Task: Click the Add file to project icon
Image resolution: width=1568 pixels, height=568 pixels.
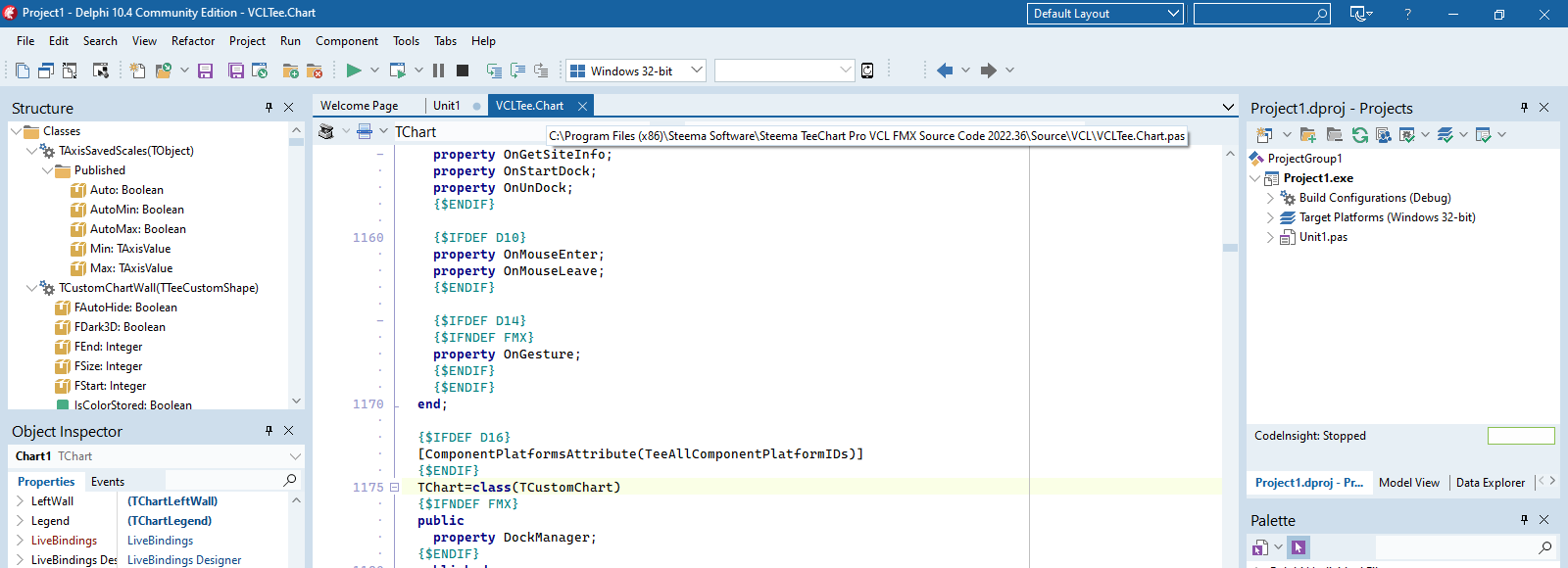Action: (x=291, y=71)
